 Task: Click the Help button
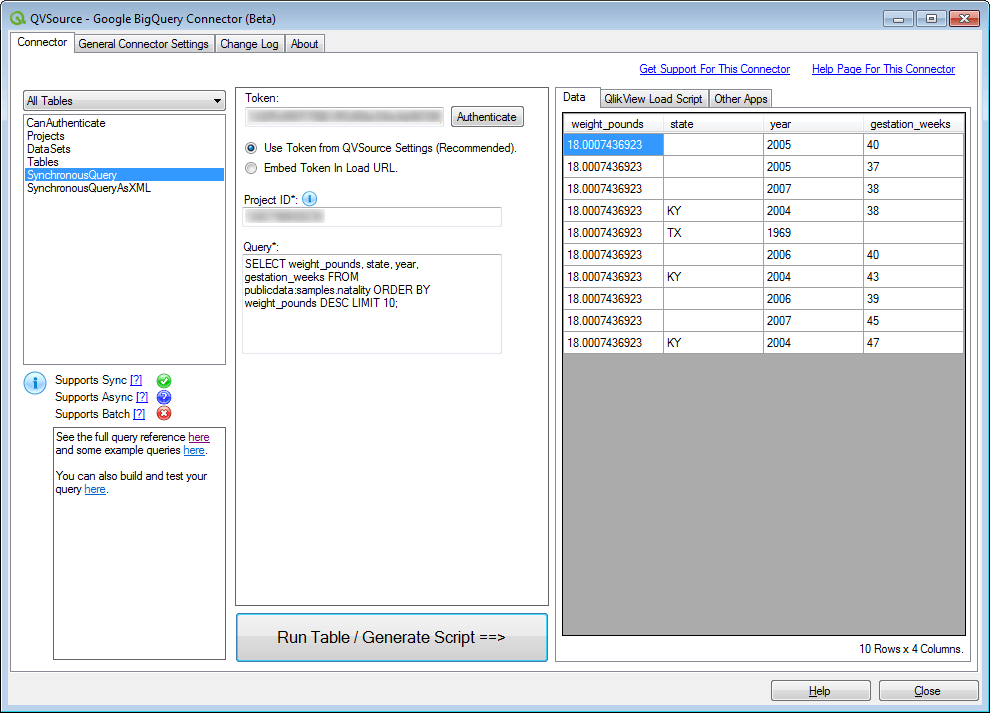[820, 691]
